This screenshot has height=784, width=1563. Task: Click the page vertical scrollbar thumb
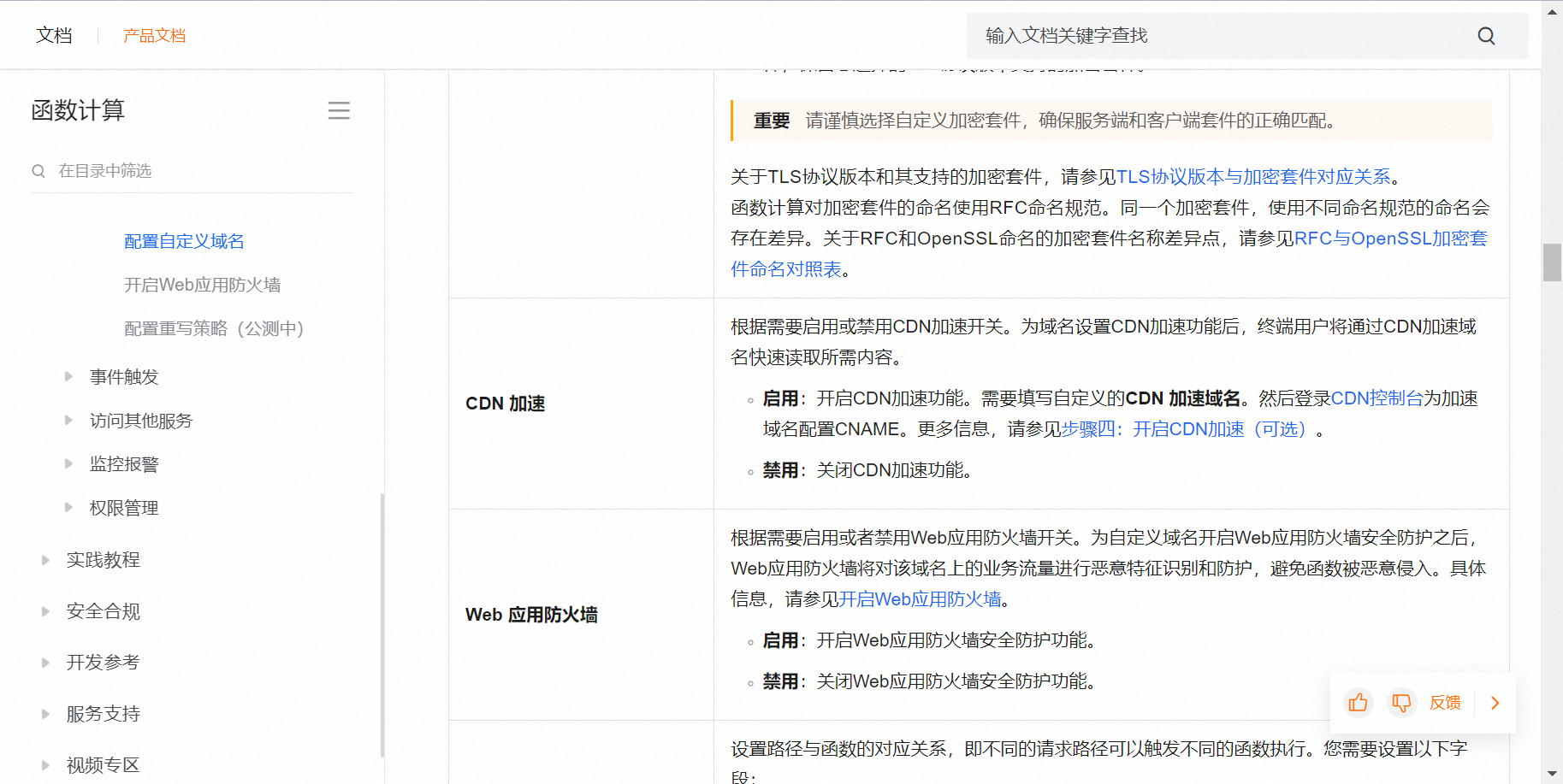tap(1552, 262)
